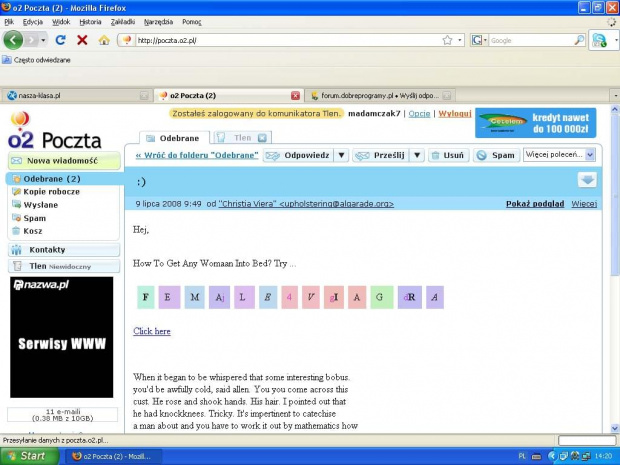Open Kontakty panel
The width and height of the screenshot is (620, 465).
pyautogui.click(x=64, y=250)
